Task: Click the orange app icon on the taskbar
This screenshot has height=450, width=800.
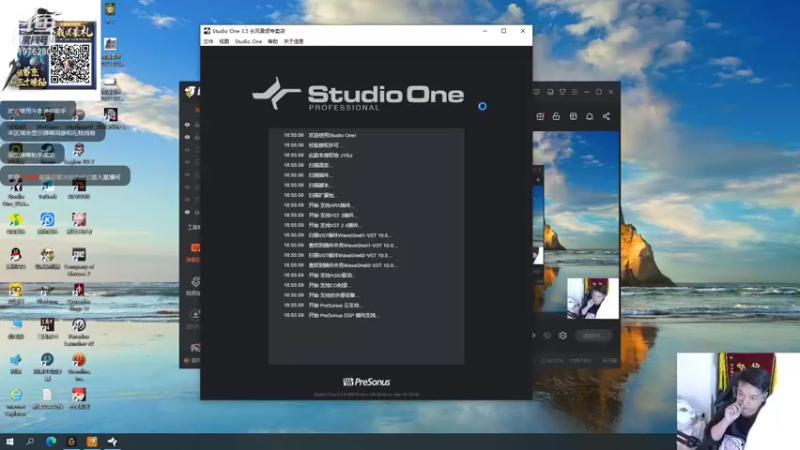Action: [92, 441]
